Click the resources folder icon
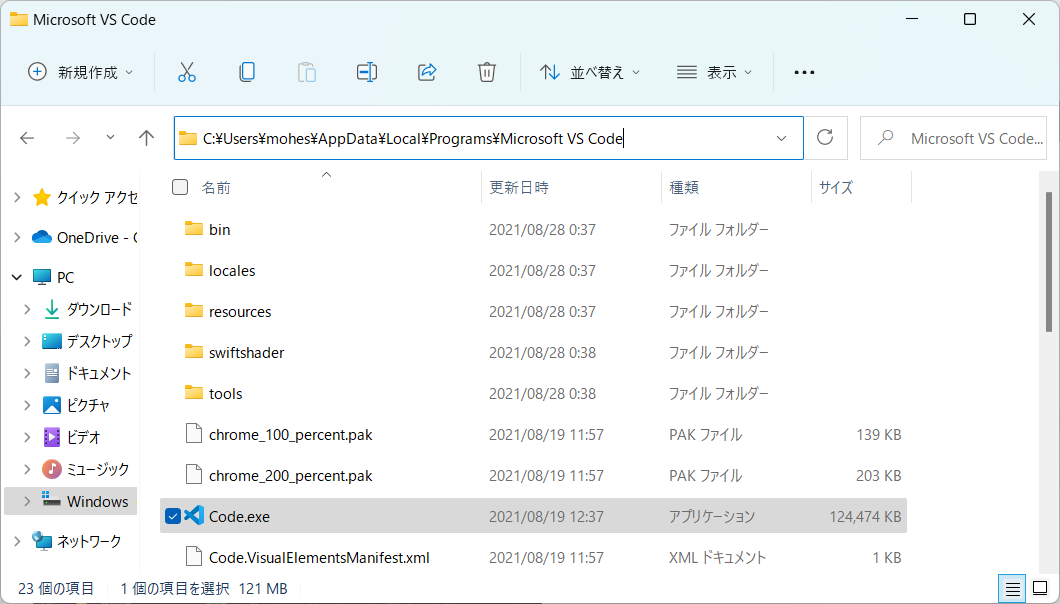 coord(194,311)
